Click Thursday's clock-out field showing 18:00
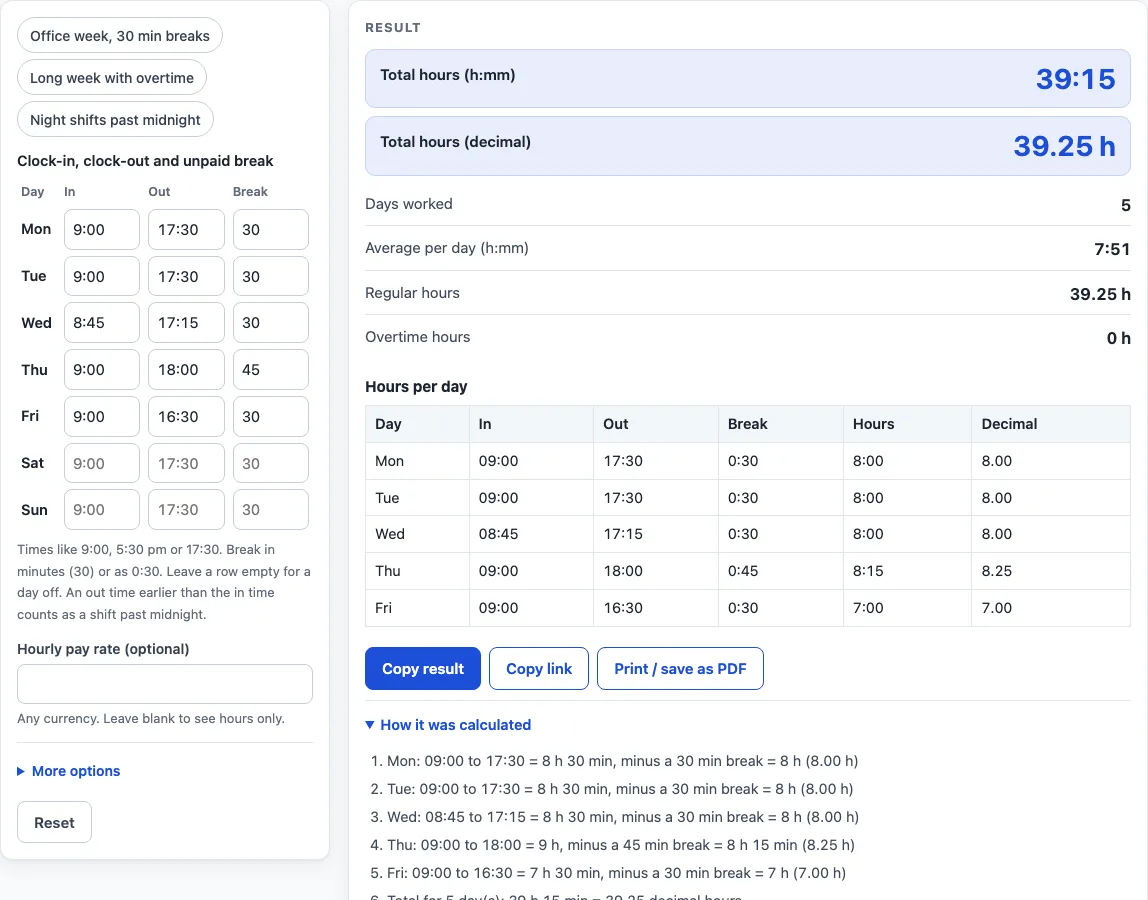Screen dimensions: 1148x900 pyautogui.click(x=186, y=369)
